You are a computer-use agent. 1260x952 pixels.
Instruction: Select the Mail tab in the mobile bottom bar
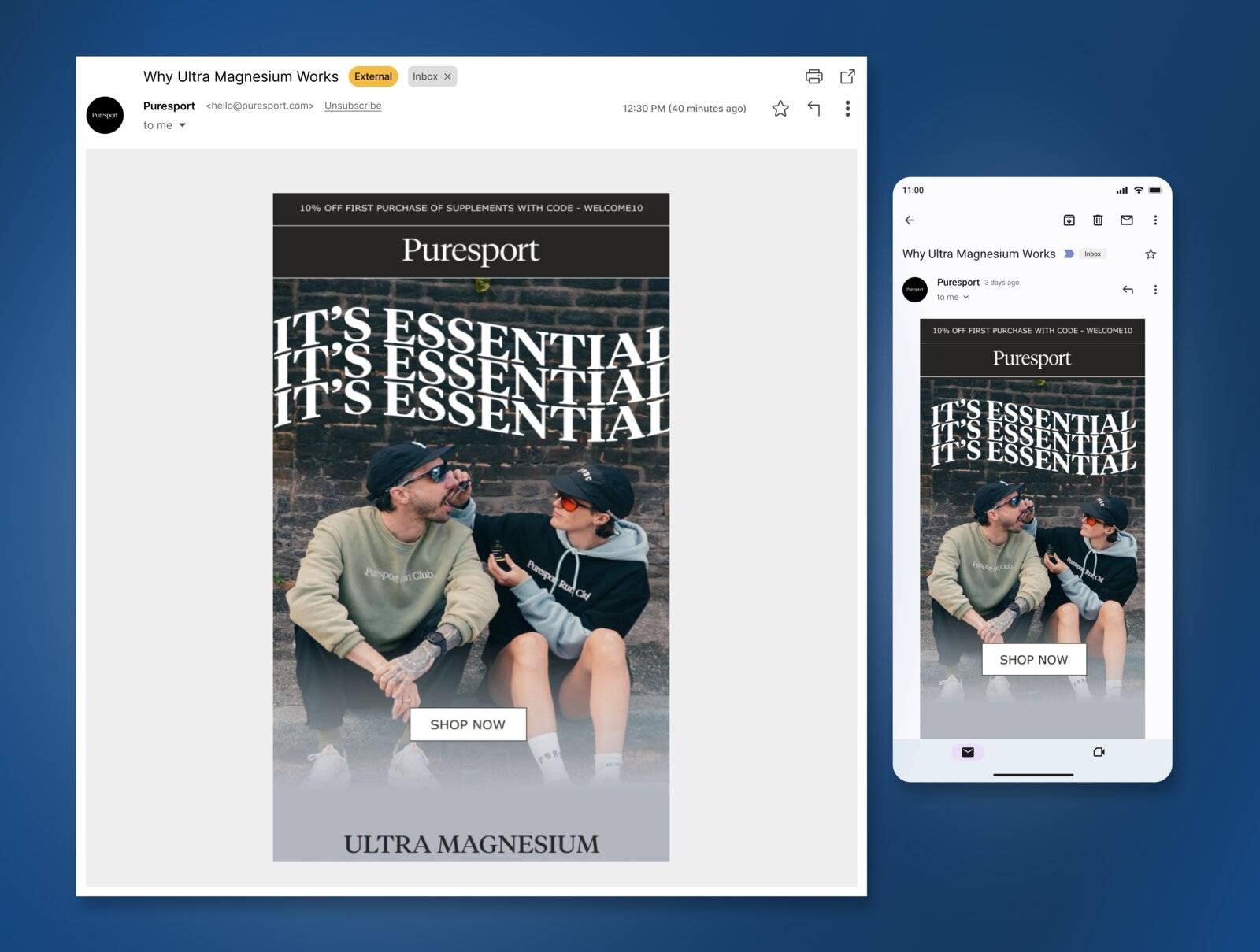coord(968,752)
